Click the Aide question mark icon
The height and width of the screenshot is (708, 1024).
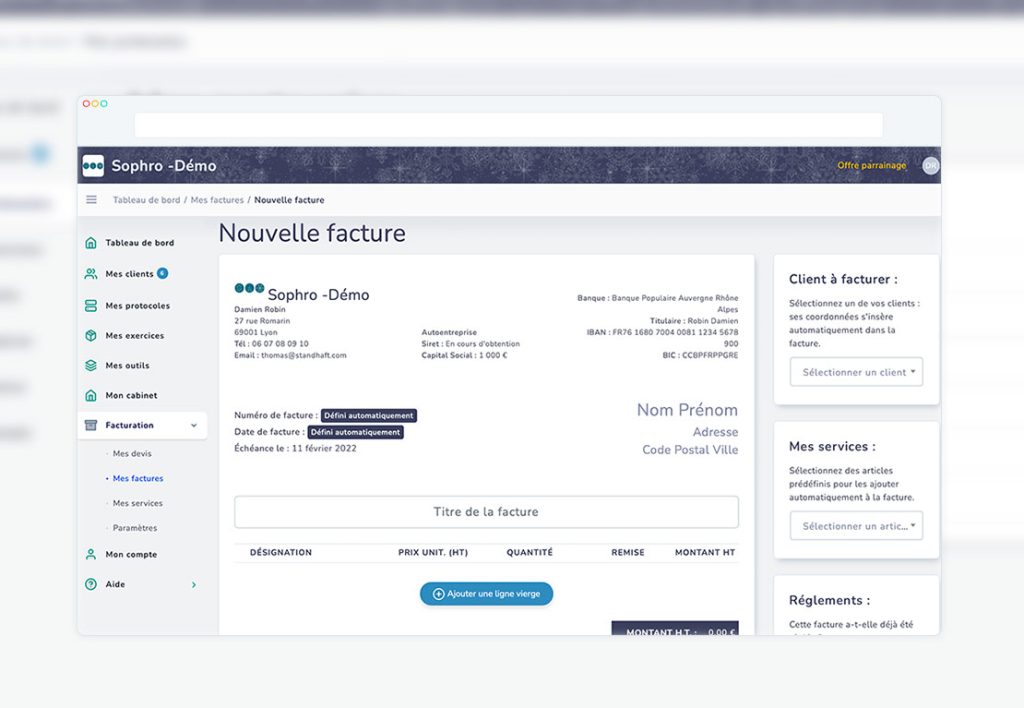[91, 584]
